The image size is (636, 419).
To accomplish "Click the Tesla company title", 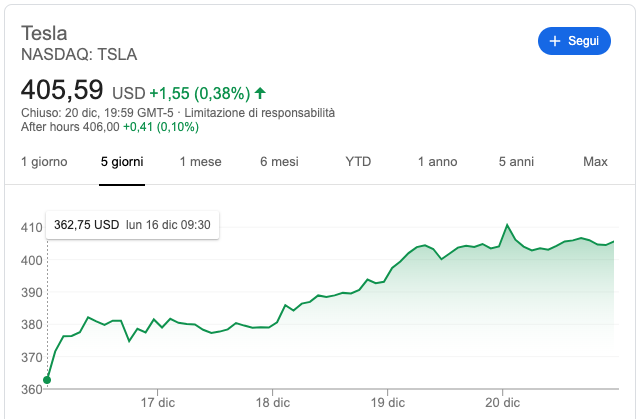I will [44, 33].
